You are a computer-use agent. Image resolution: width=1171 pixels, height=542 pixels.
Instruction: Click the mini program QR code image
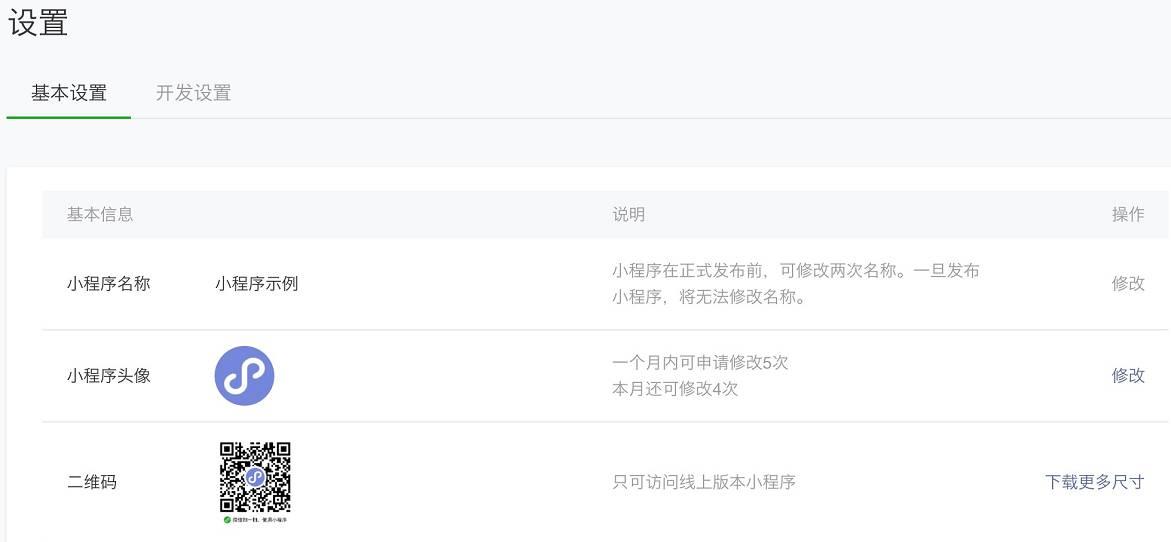tap(255, 477)
